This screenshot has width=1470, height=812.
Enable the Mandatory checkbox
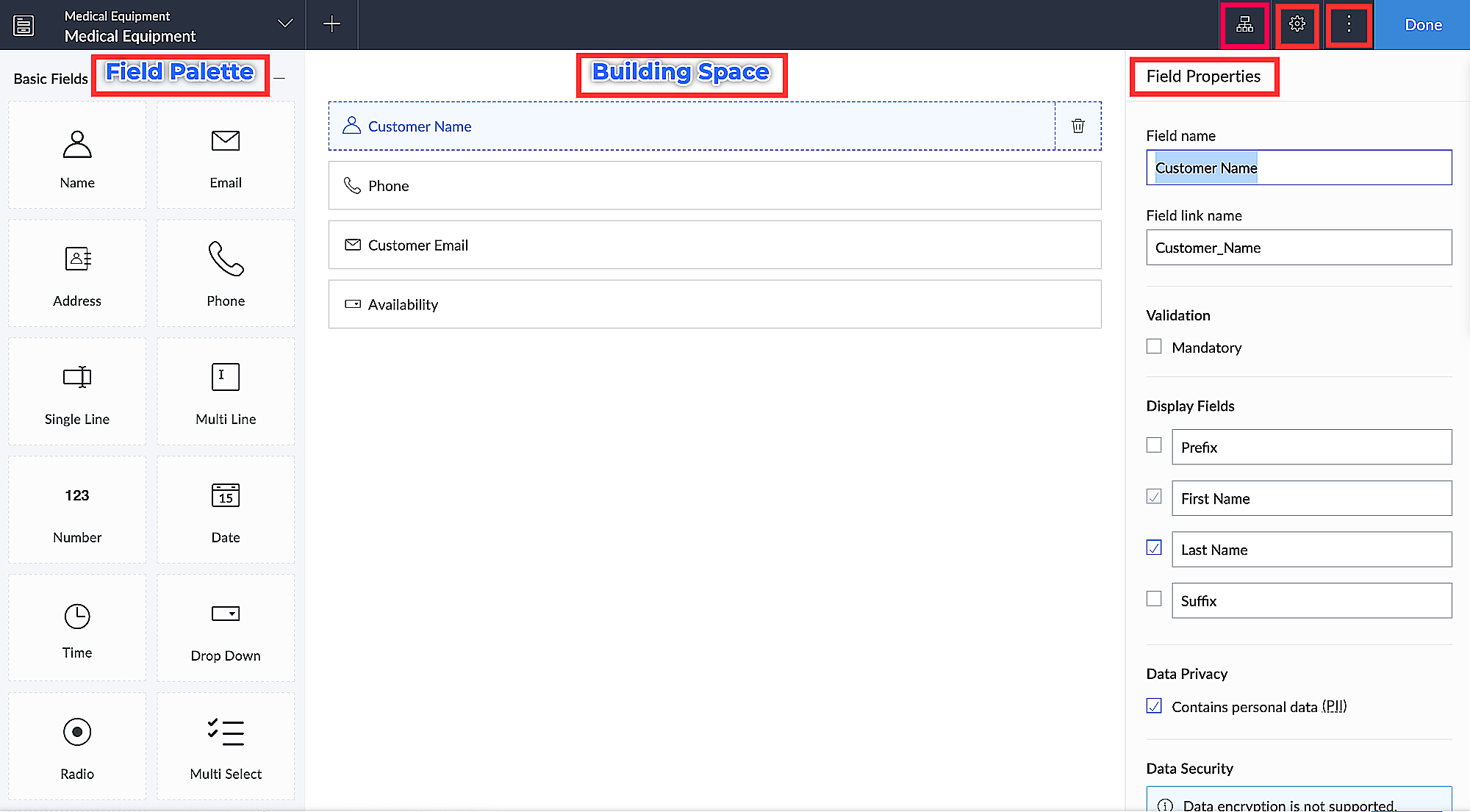point(1154,347)
